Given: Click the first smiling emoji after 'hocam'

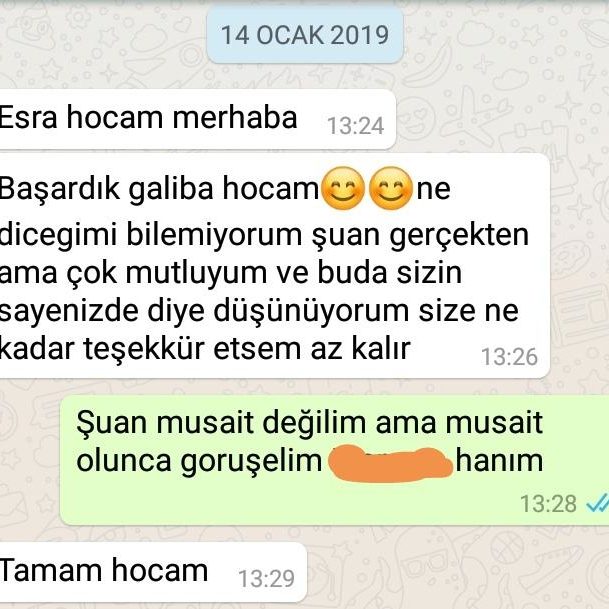Looking at the screenshot, I should coord(343,188).
